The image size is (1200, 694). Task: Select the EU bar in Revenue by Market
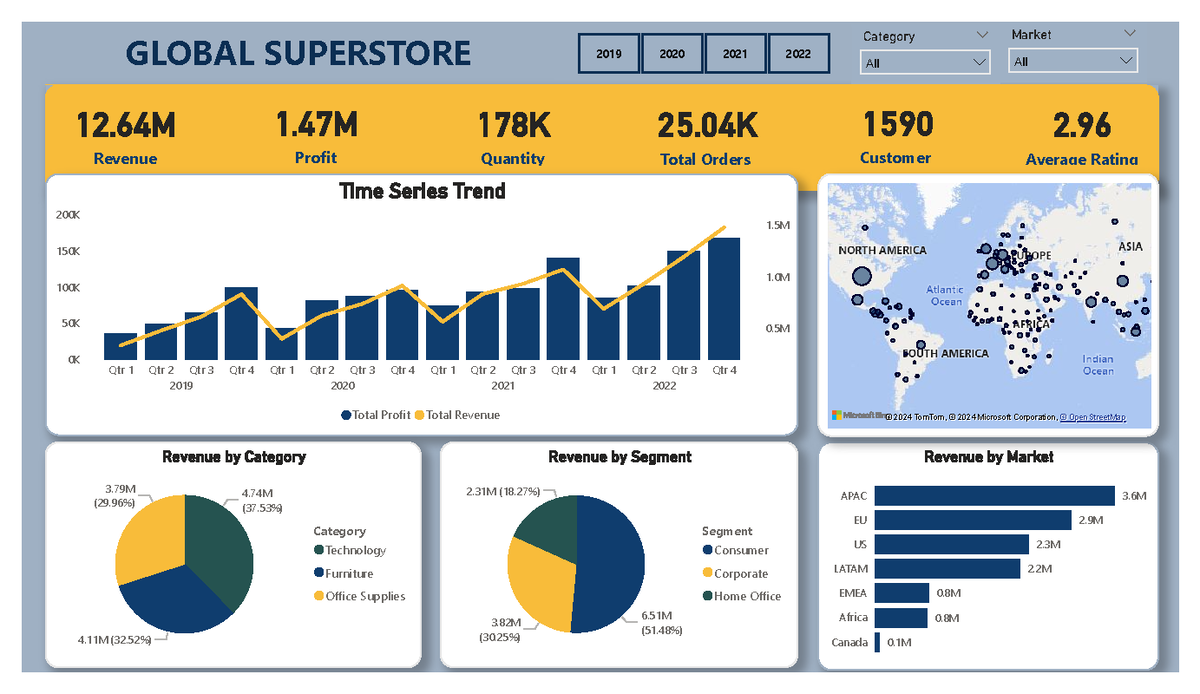[x=973, y=520]
